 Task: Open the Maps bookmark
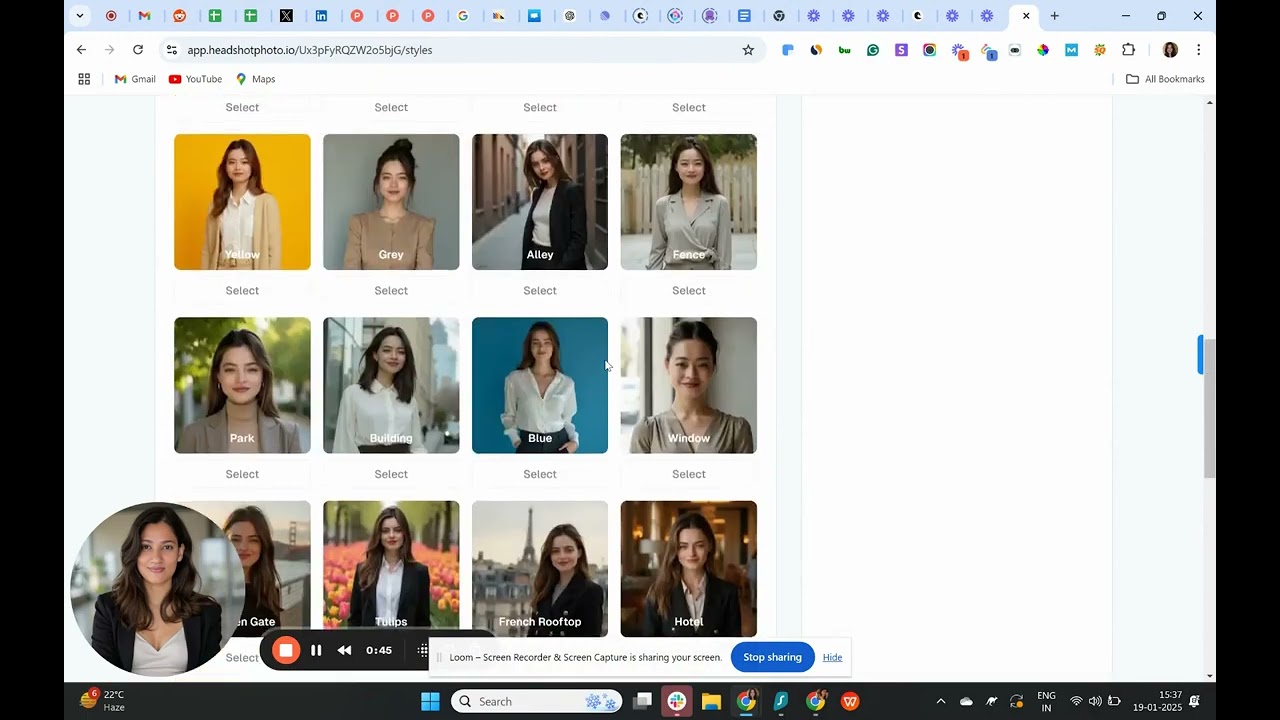coord(255,79)
